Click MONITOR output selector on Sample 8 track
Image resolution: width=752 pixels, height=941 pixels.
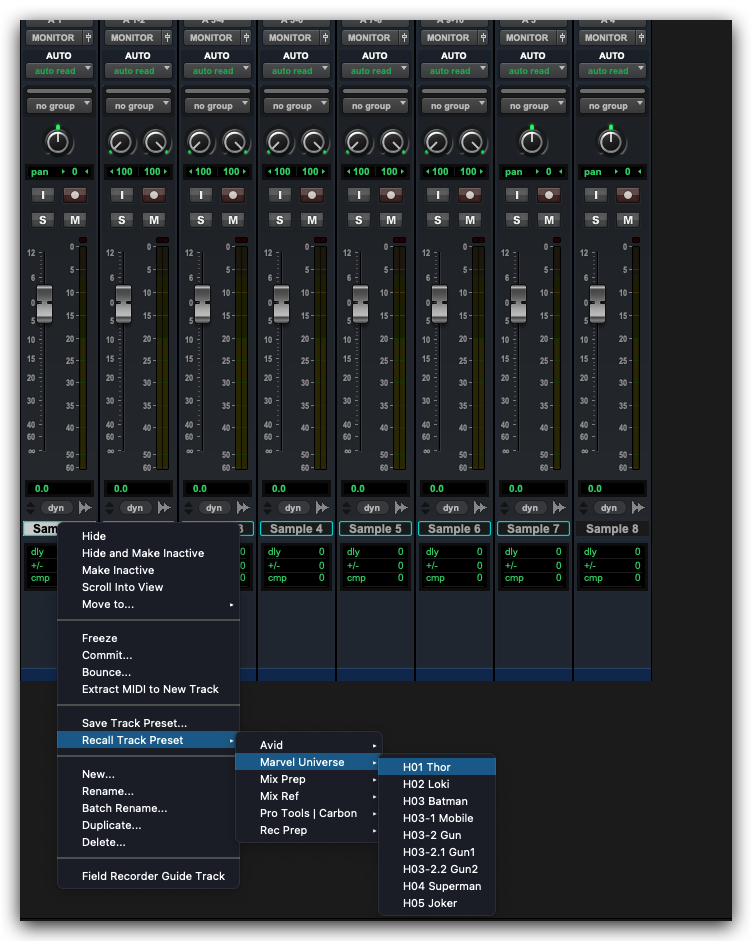(x=605, y=38)
